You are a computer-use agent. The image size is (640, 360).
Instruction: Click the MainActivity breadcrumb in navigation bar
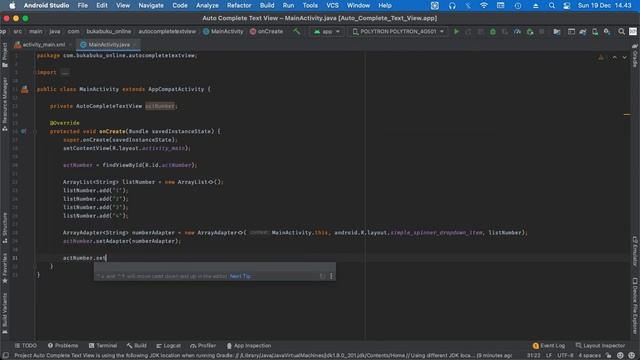(223, 31)
